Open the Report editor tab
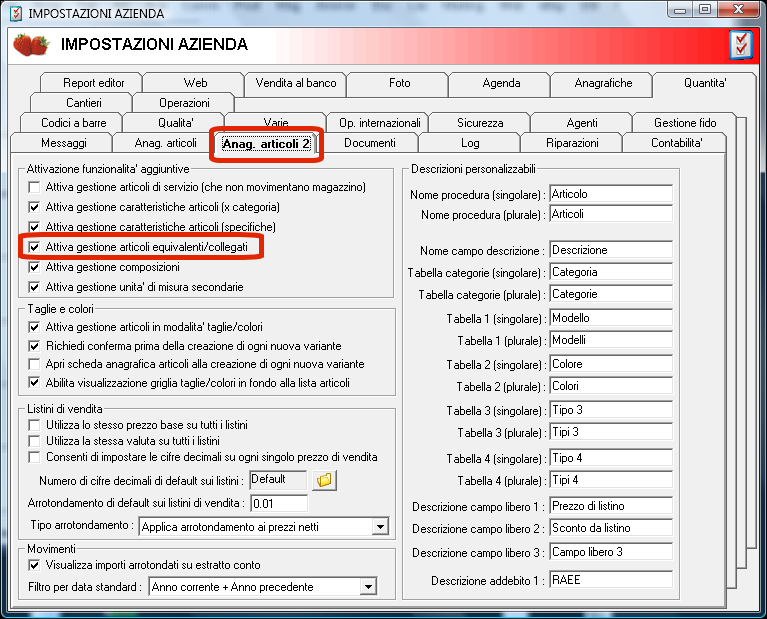The height and width of the screenshot is (619, 767). click(x=93, y=83)
